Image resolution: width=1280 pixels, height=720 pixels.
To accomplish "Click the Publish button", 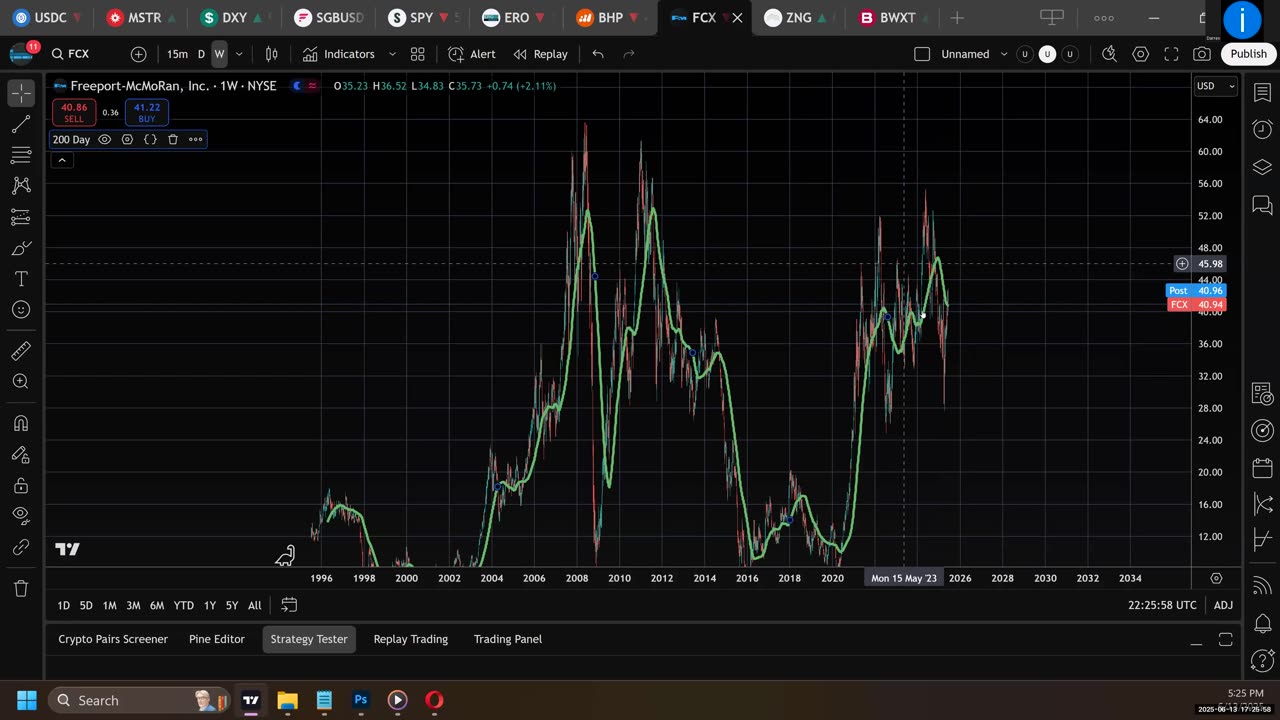I will [x=1248, y=54].
